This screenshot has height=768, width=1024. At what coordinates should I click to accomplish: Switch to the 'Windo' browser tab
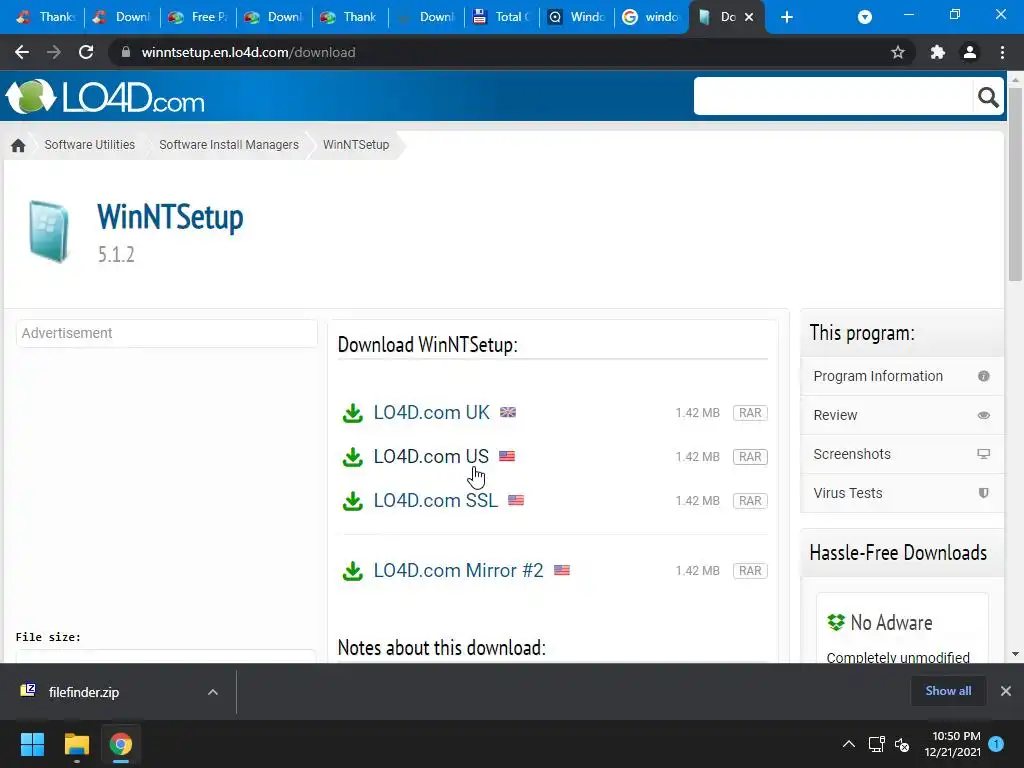tap(577, 17)
